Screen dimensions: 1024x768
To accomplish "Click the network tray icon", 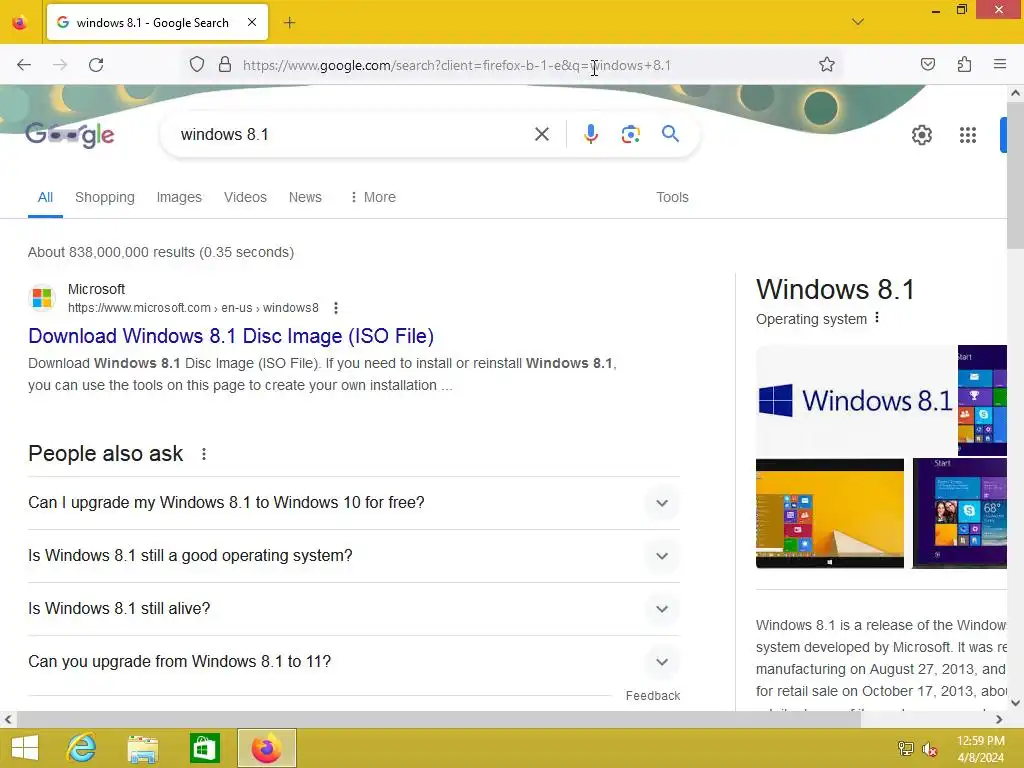I will [906, 748].
